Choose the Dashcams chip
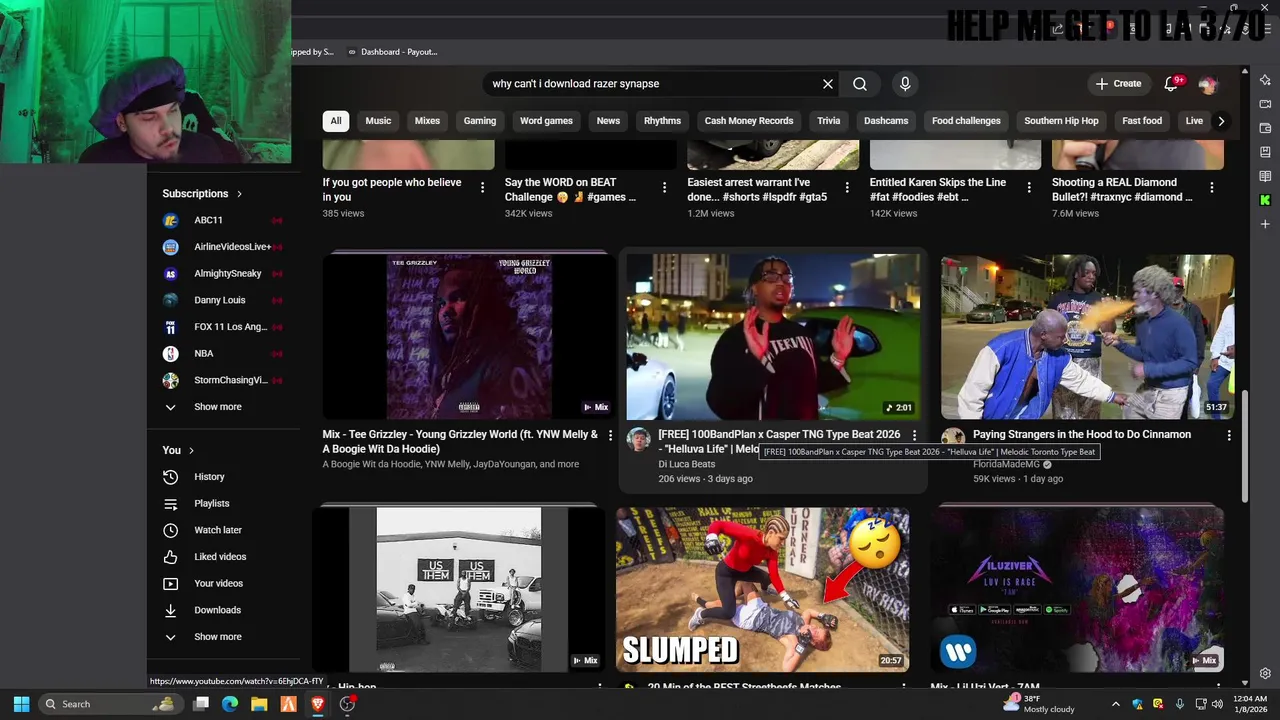The image size is (1280, 720). tap(886, 121)
